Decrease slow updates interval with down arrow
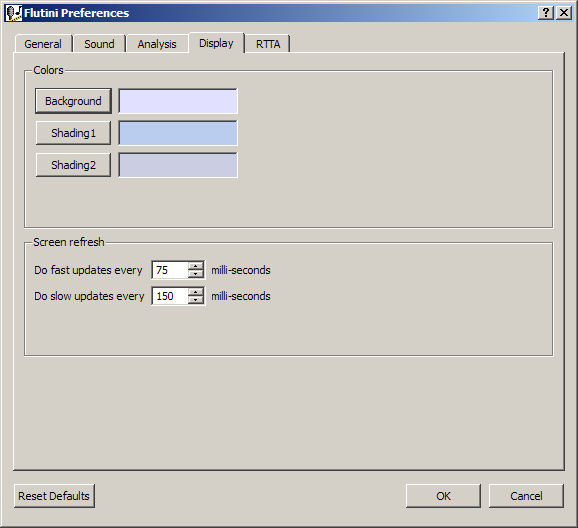This screenshot has width=578, height=528. 196,300
